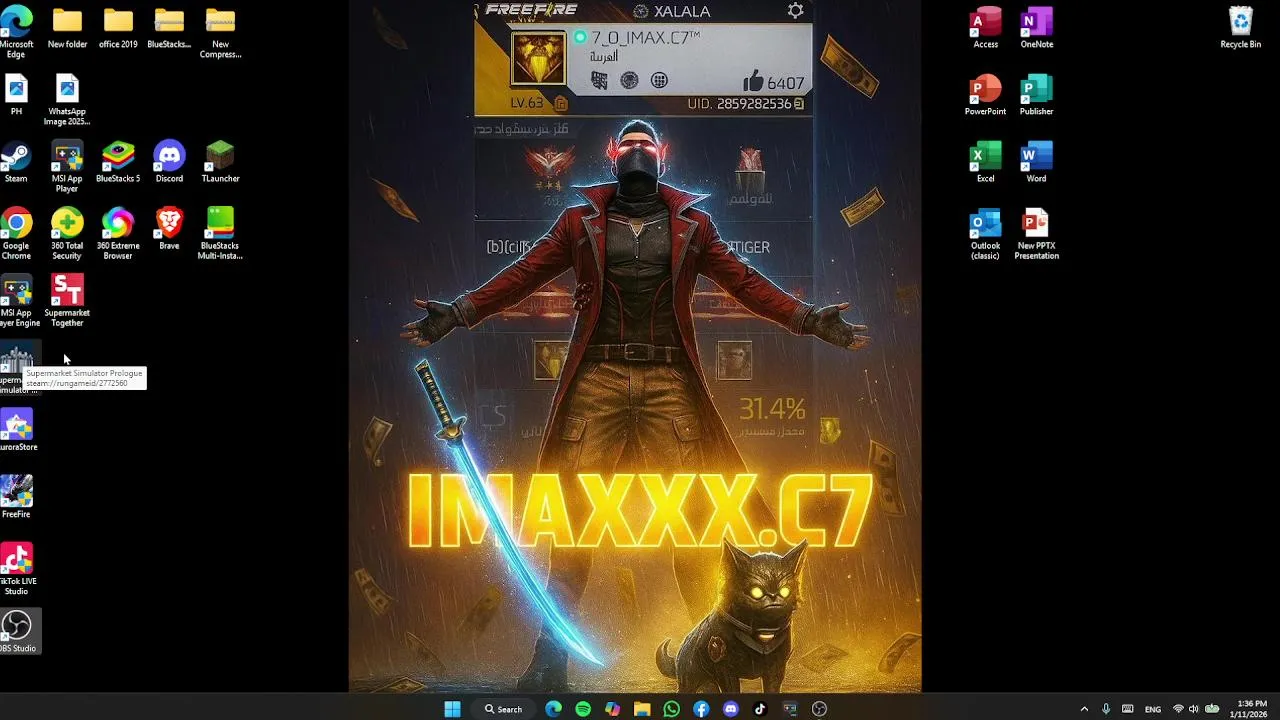This screenshot has width=1280, height=720.
Task: Open File Explorer from the taskbar
Action: tap(642, 709)
